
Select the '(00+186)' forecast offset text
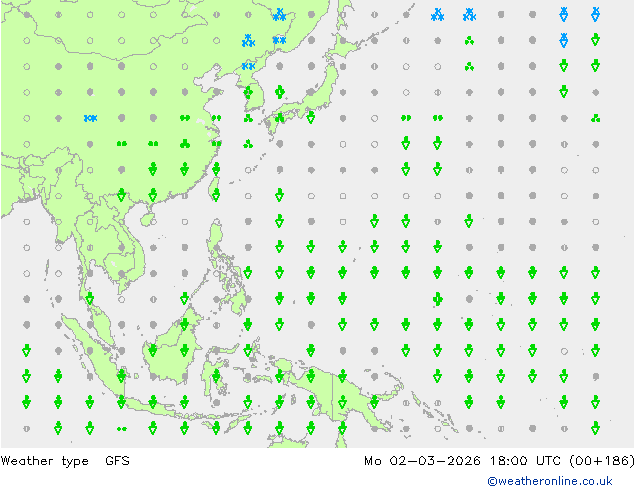602,461
